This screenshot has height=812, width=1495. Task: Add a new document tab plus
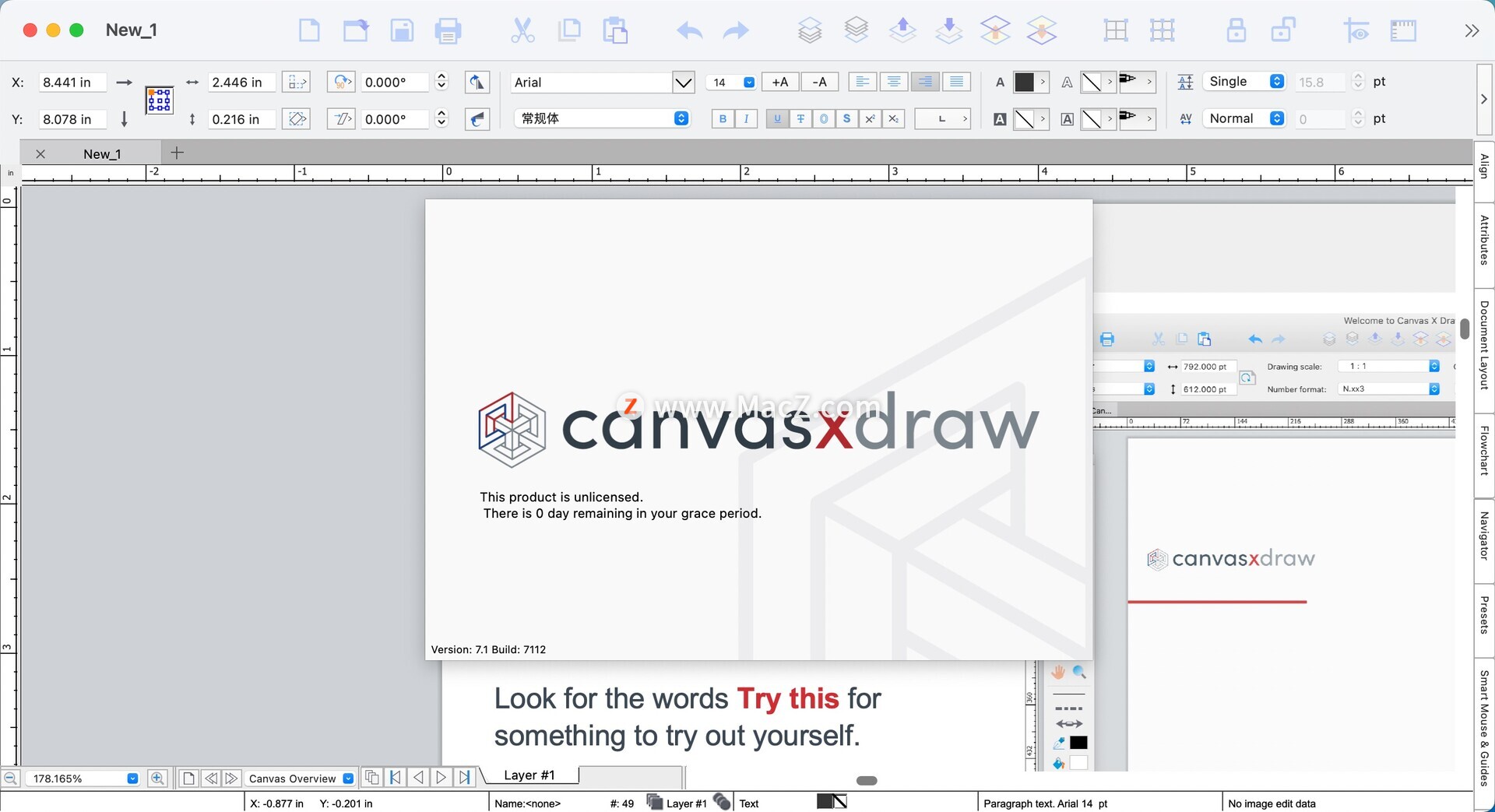coord(177,153)
